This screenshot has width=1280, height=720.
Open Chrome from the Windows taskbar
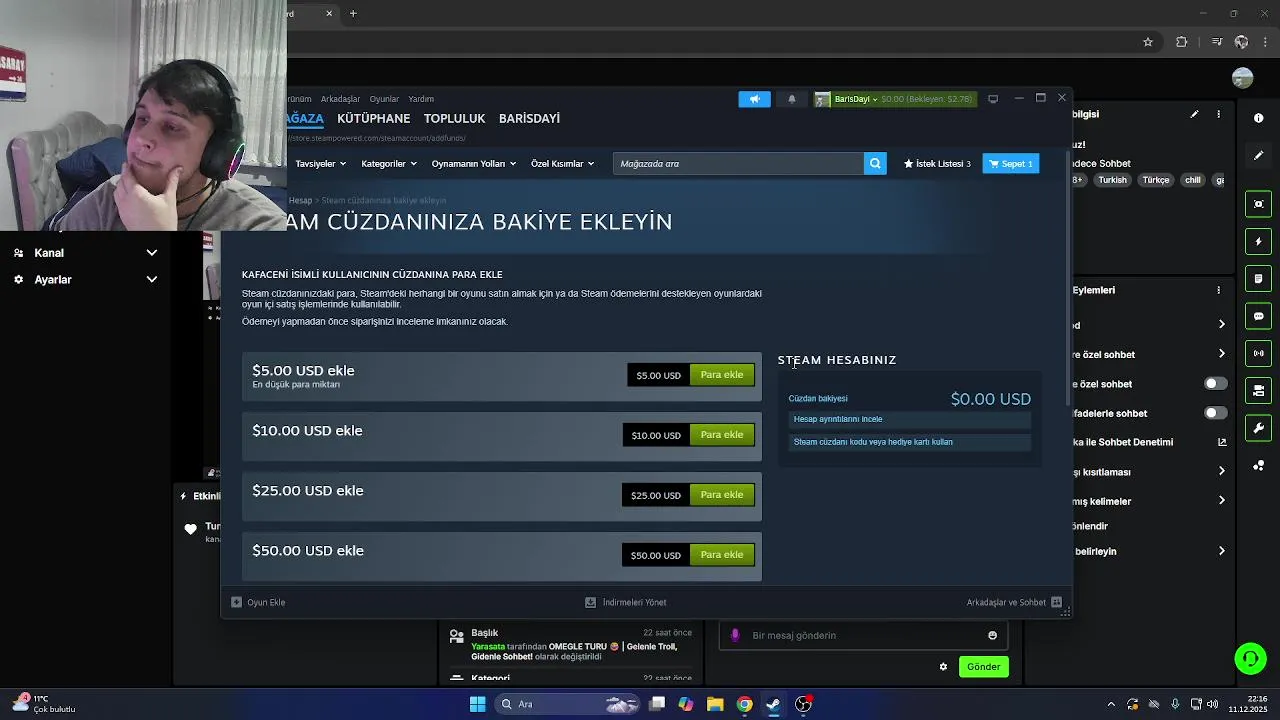coord(744,704)
